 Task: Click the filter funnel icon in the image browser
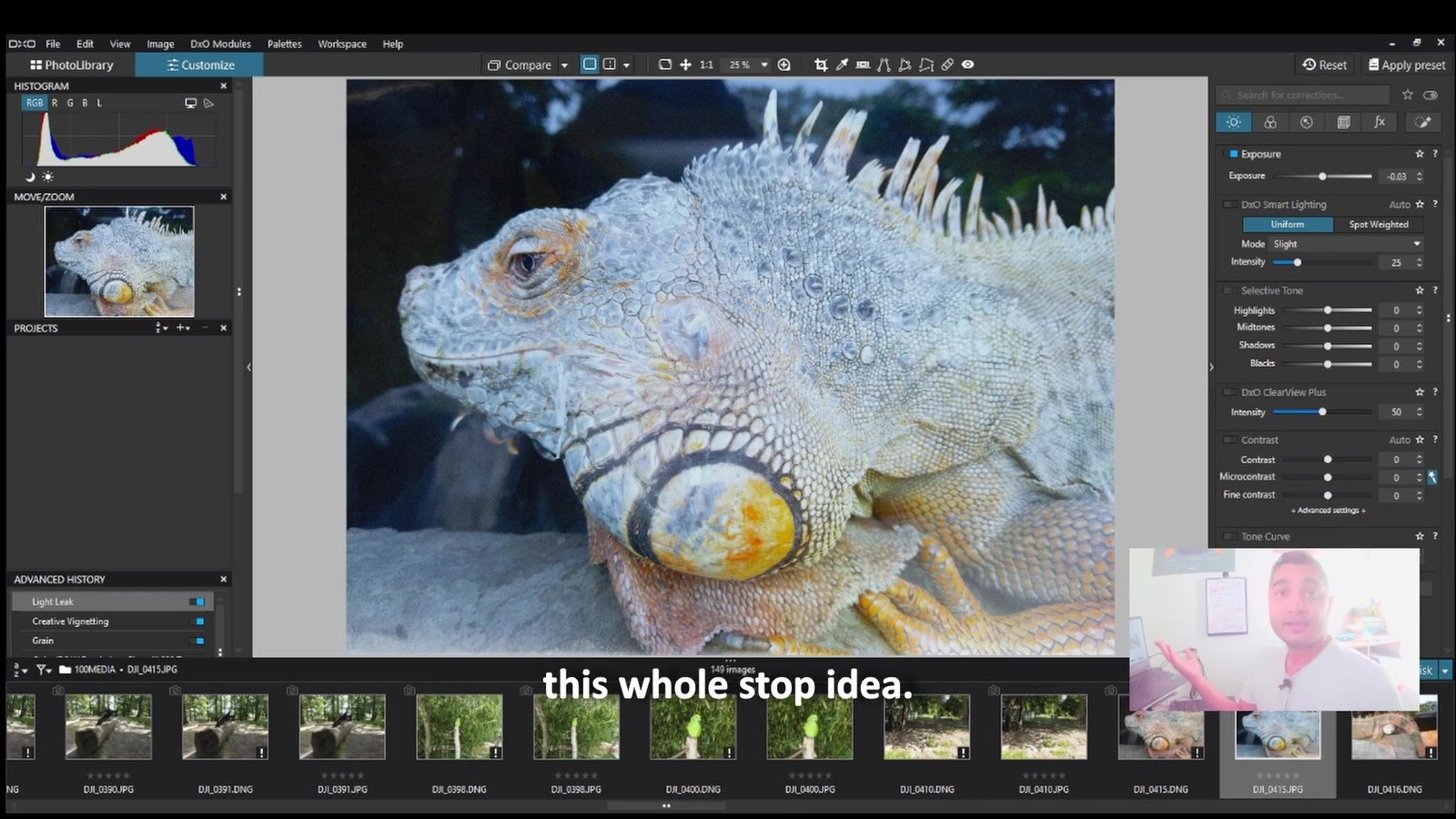[42, 670]
